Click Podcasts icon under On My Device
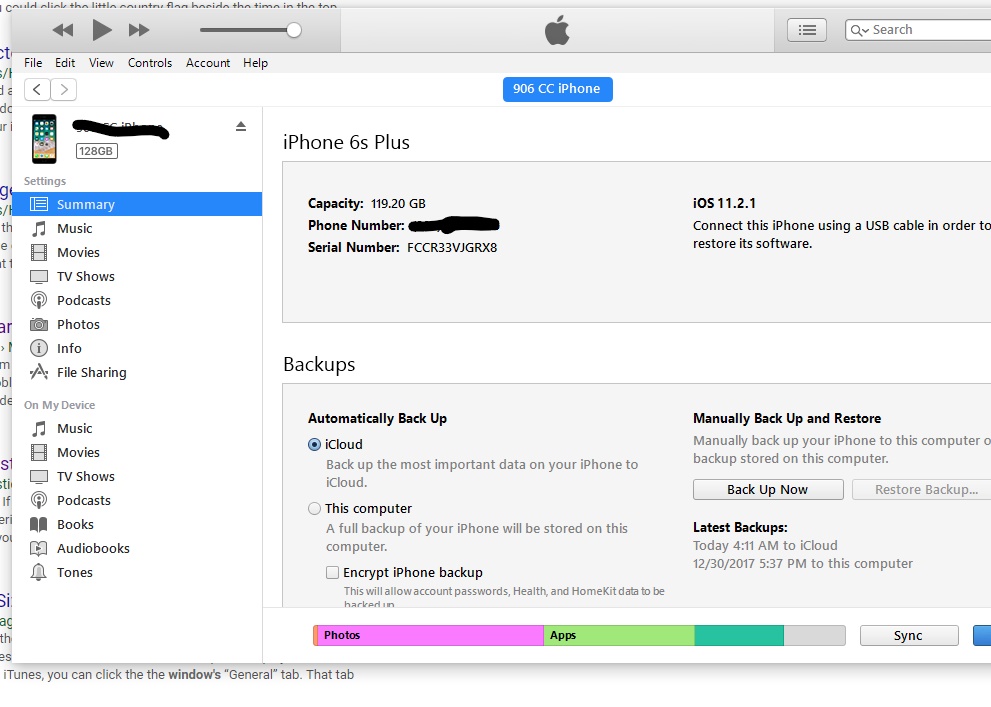 39,500
